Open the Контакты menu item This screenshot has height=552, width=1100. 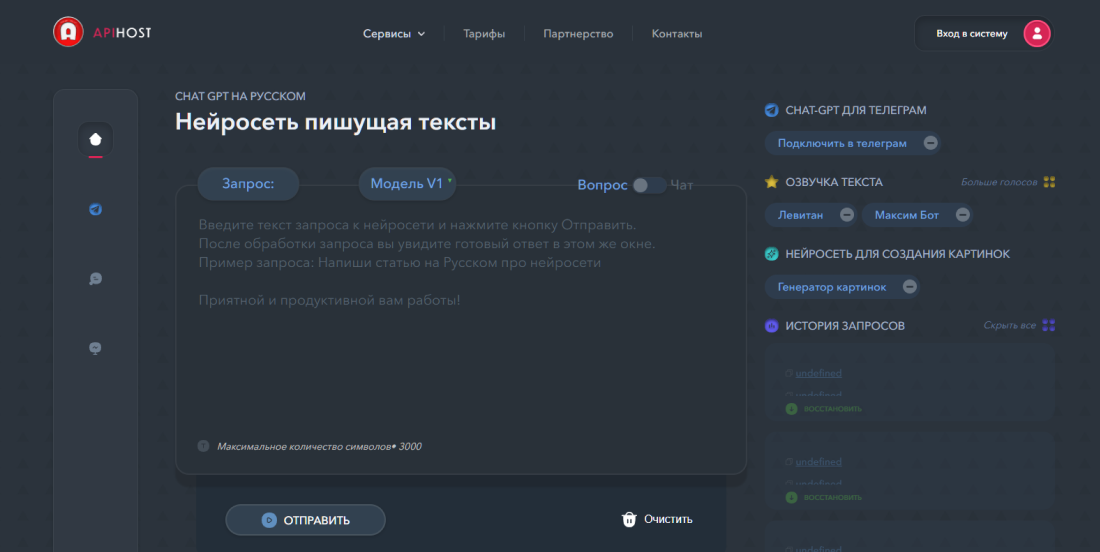(x=677, y=34)
